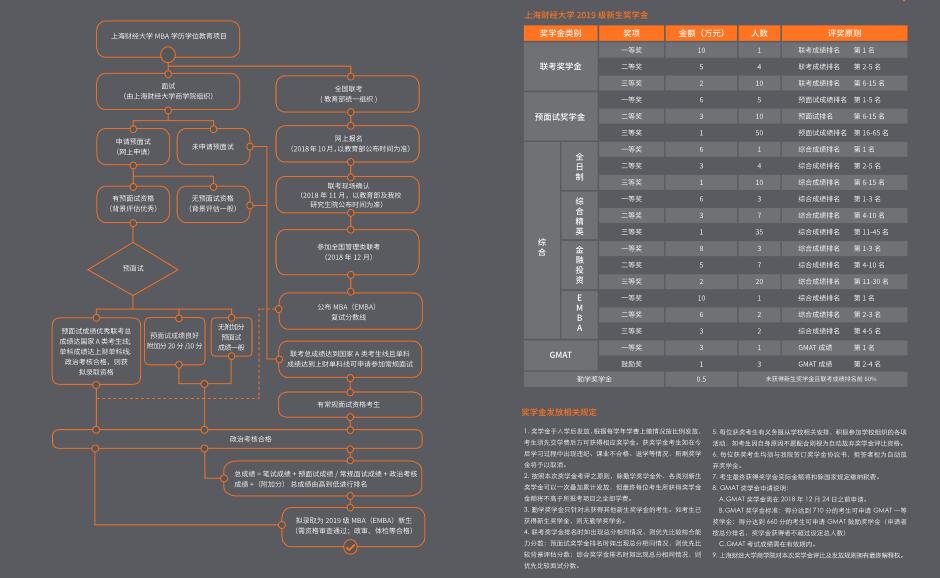Select the 有常规面试资格考生 box
Viewport: 940px width, 578px height.
coord(349,403)
